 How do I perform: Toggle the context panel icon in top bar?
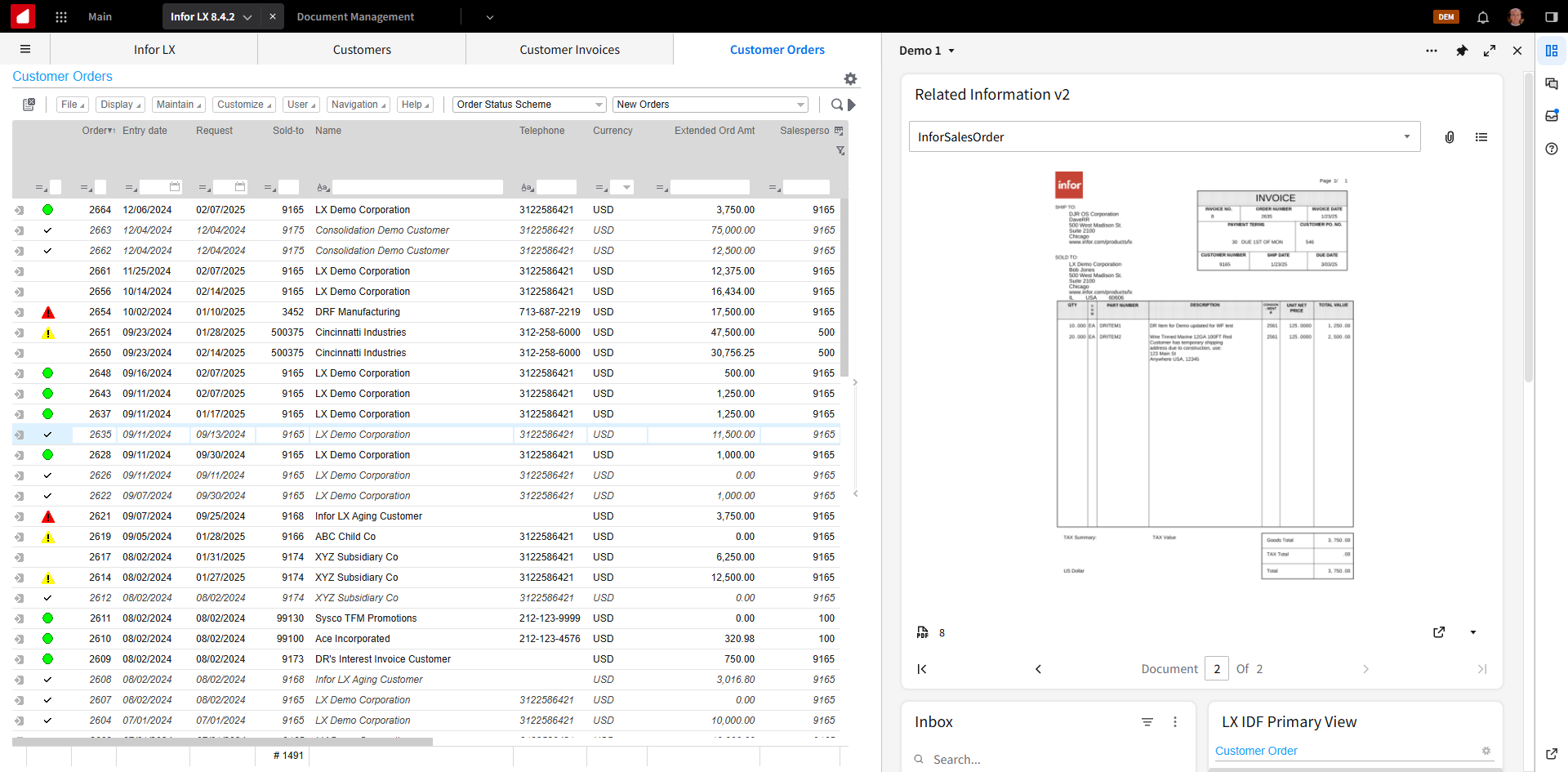(x=1552, y=16)
